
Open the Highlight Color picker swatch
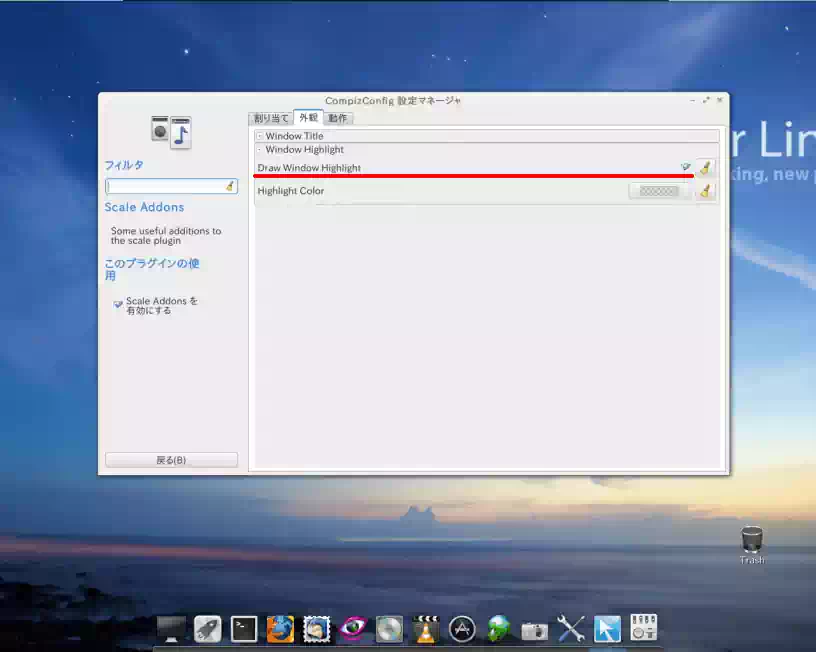tap(659, 191)
